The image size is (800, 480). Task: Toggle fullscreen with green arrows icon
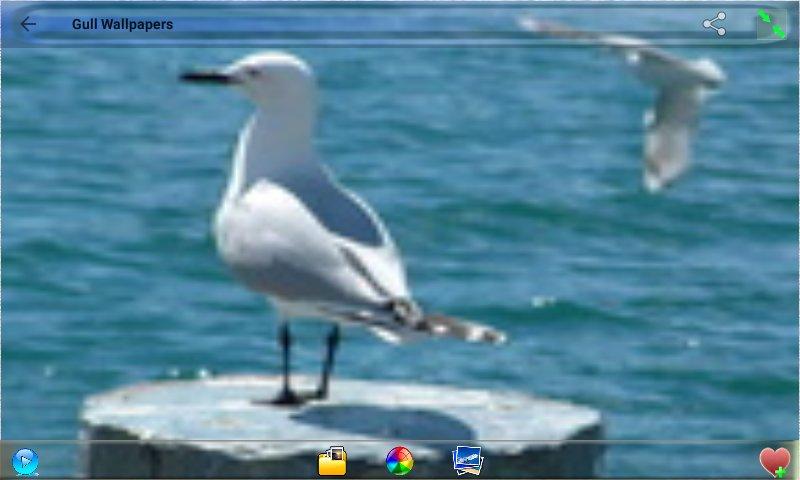[x=771, y=24]
